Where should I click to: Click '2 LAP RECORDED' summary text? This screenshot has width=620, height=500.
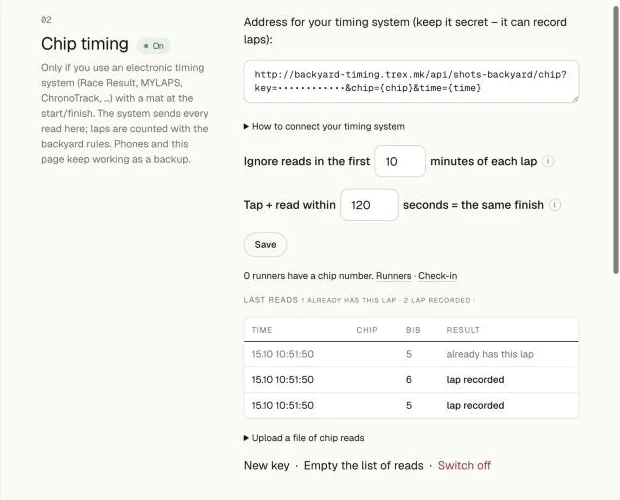[x=437, y=300]
